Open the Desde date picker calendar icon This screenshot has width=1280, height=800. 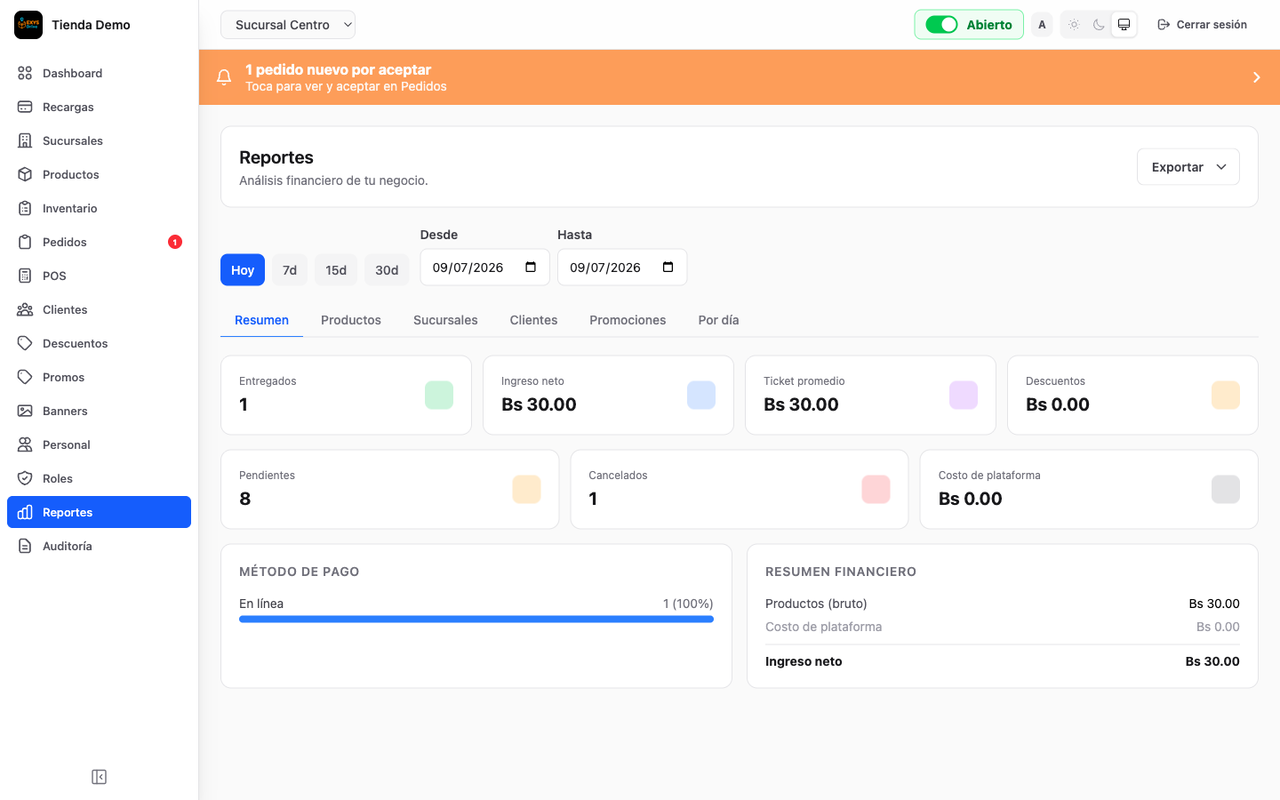[531, 267]
